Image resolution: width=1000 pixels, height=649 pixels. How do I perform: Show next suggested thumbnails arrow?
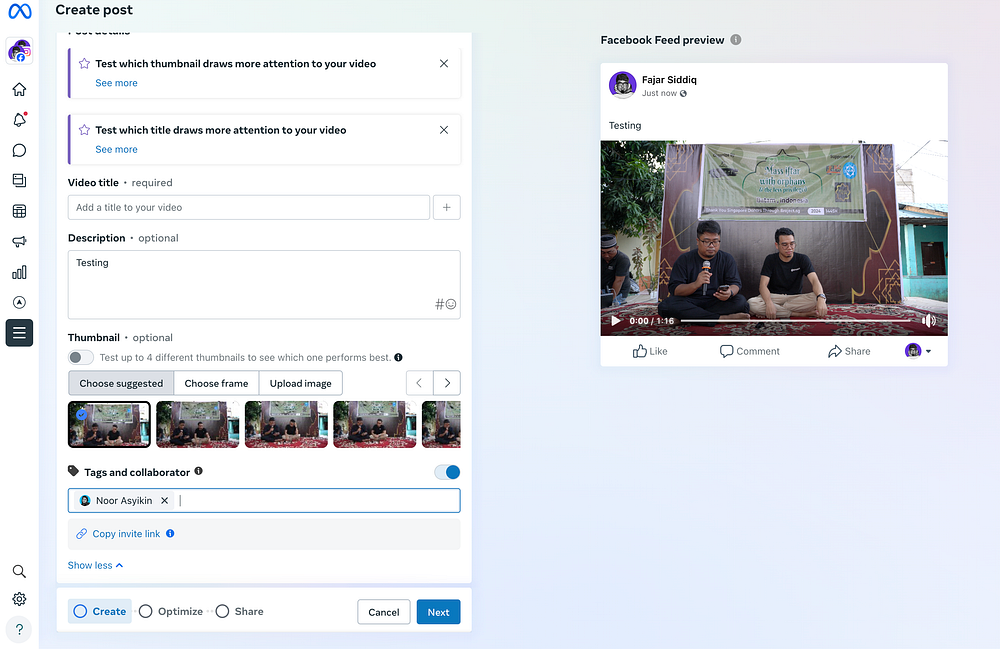coord(447,383)
